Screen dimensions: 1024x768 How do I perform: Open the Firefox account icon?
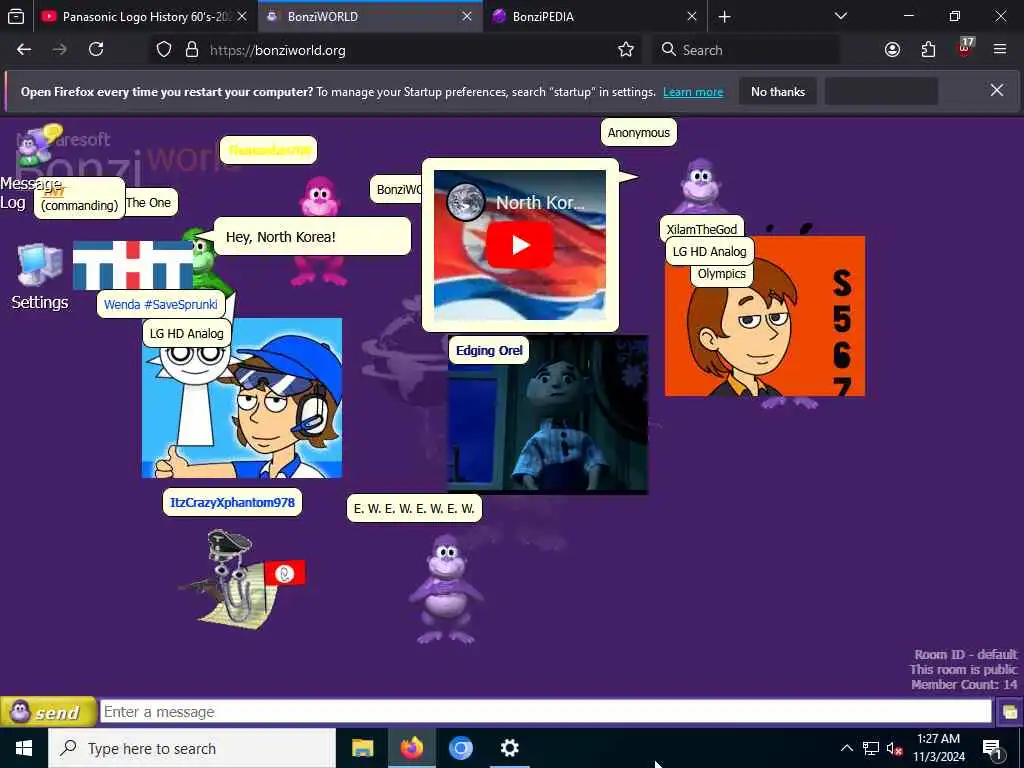coord(892,50)
